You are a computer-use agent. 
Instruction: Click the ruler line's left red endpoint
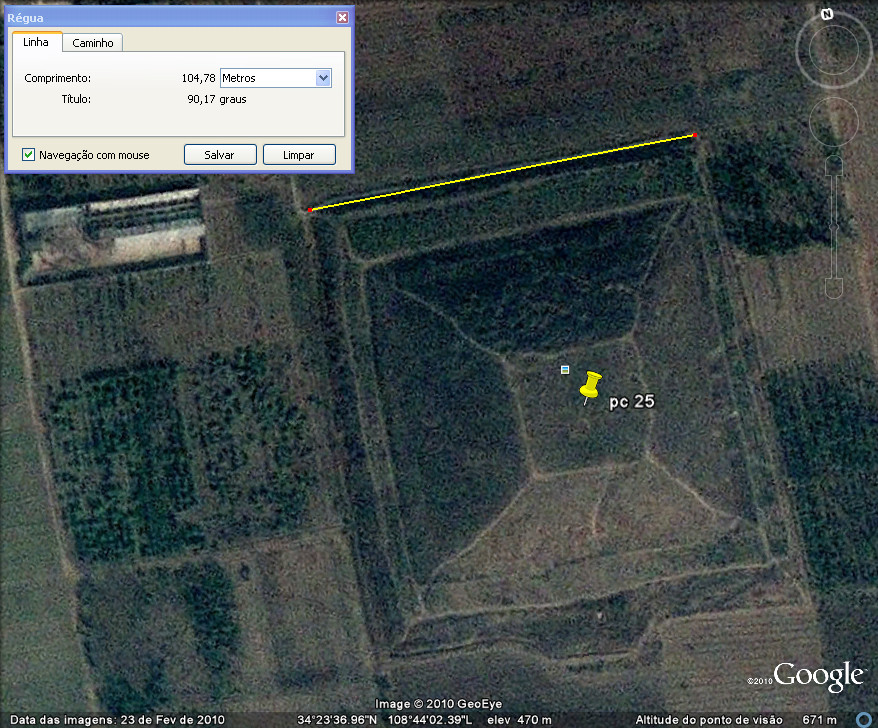pyautogui.click(x=310, y=209)
